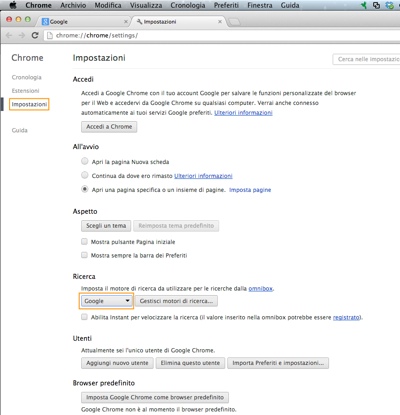The image size is (400, 415).
Task: Open Cronologia in the sidebar
Action: (x=27, y=77)
